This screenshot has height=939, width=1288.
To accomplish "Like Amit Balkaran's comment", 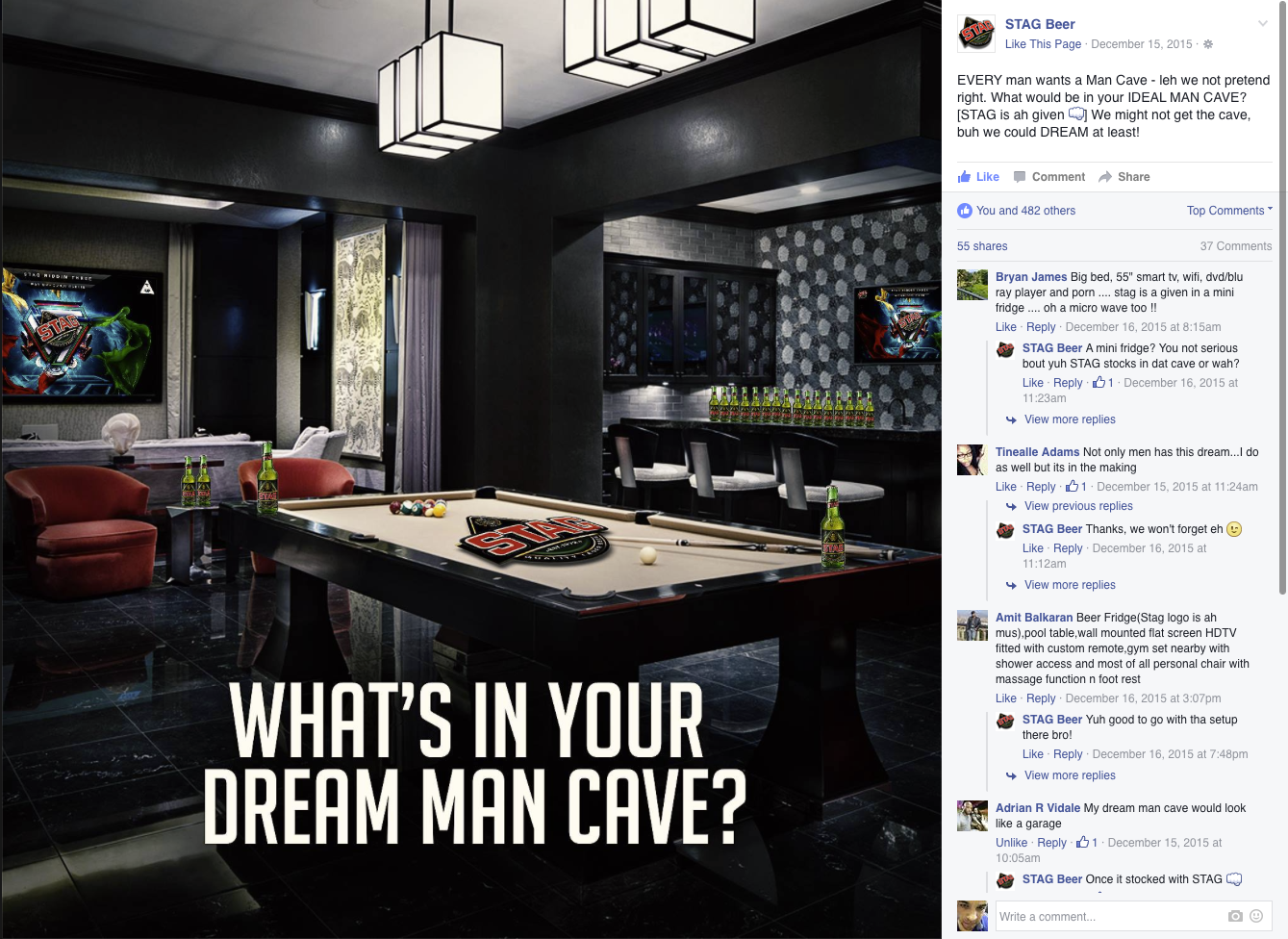I will pos(1006,698).
